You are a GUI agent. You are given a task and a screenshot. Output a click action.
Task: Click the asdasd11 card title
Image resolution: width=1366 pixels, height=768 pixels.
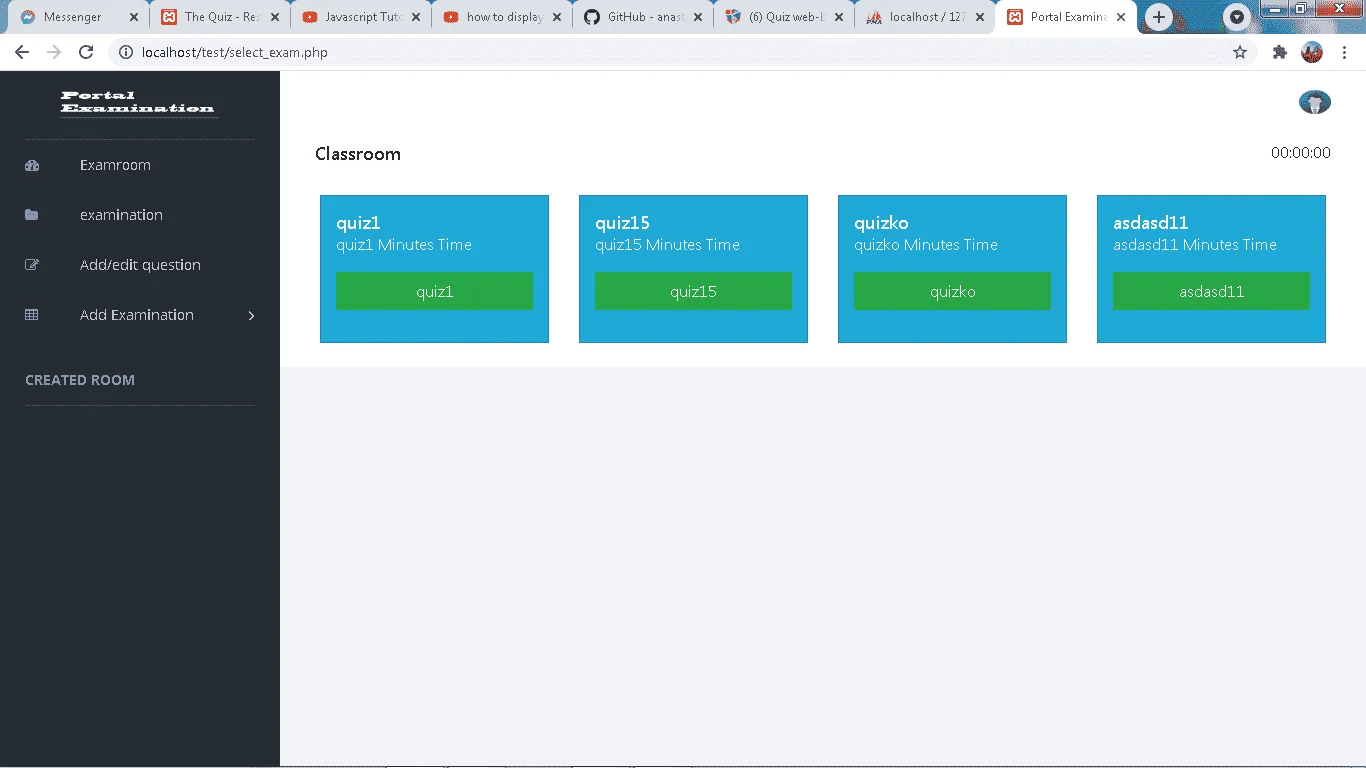click(x=1150, y=223)
